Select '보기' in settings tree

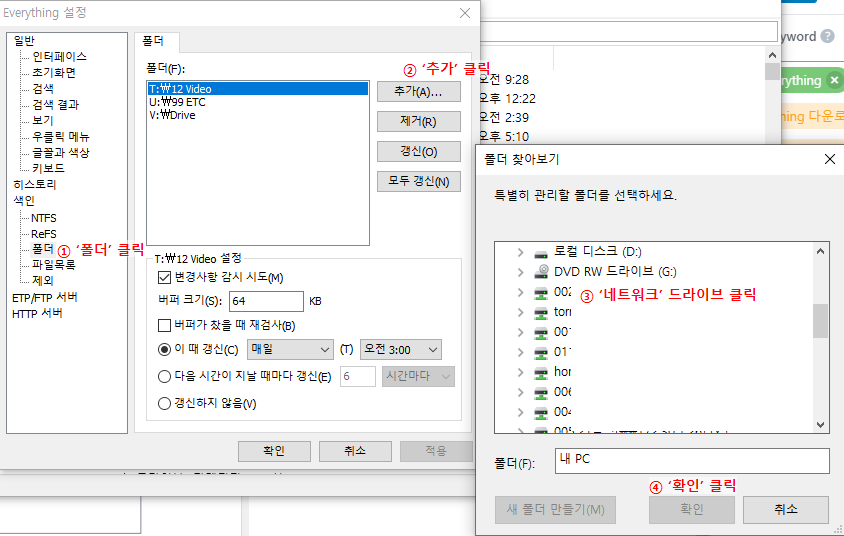43,121
